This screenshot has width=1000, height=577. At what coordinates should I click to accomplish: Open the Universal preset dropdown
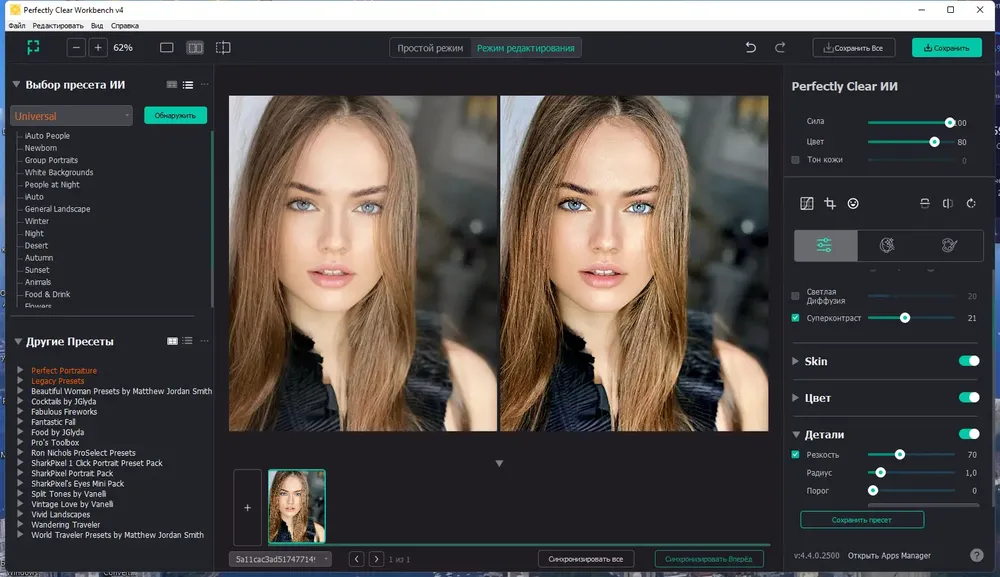(x=71, y=116)
